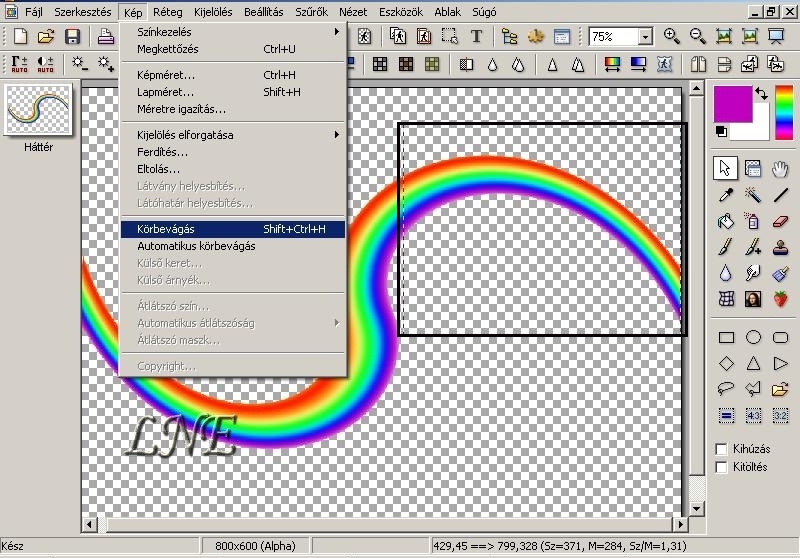Select the Háttér layer thumbnail
Viewport: 800px width, 558px height.
pyautogui.click(x=38, y=111)
